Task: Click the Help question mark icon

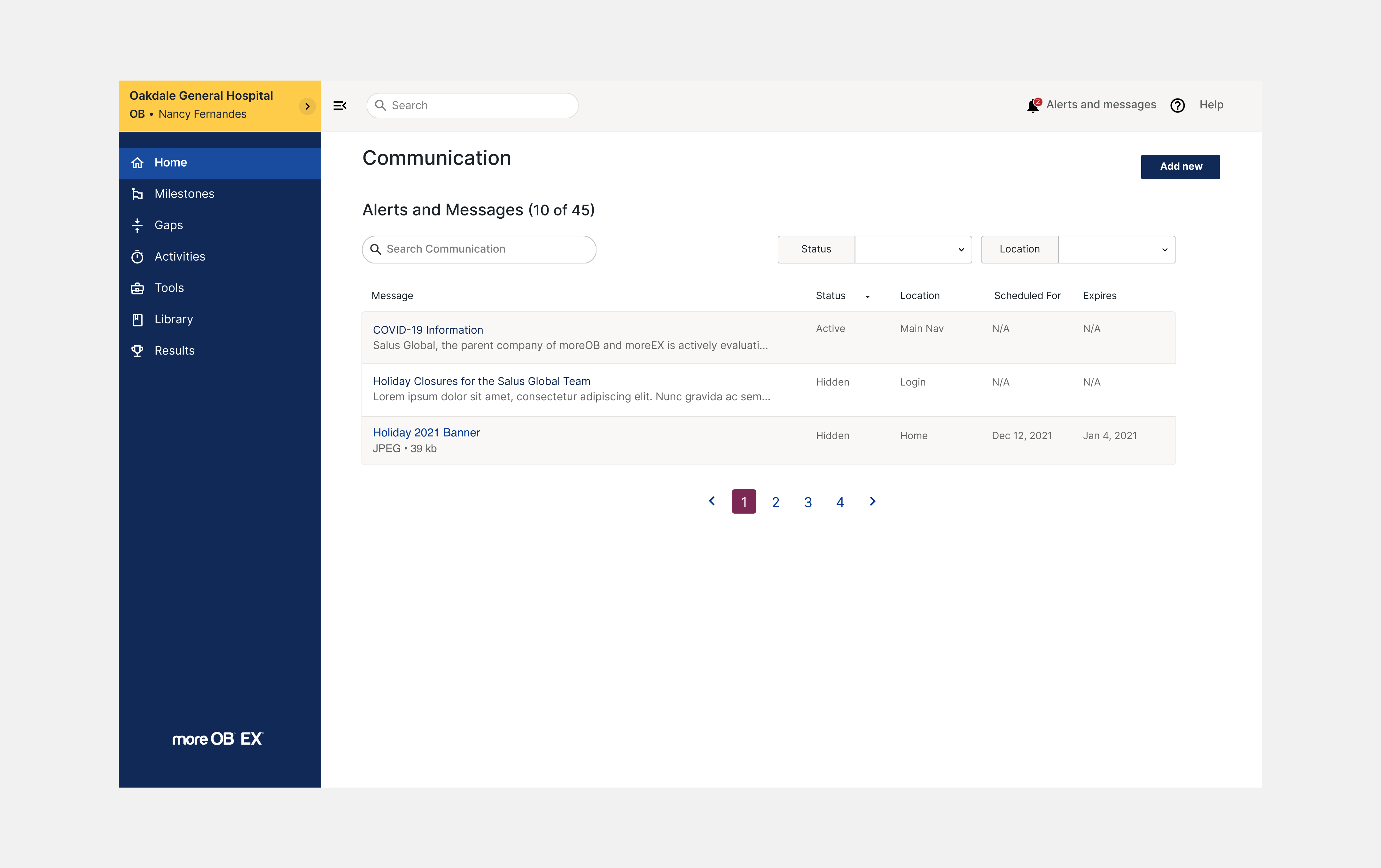Action: click(1177, 106)
